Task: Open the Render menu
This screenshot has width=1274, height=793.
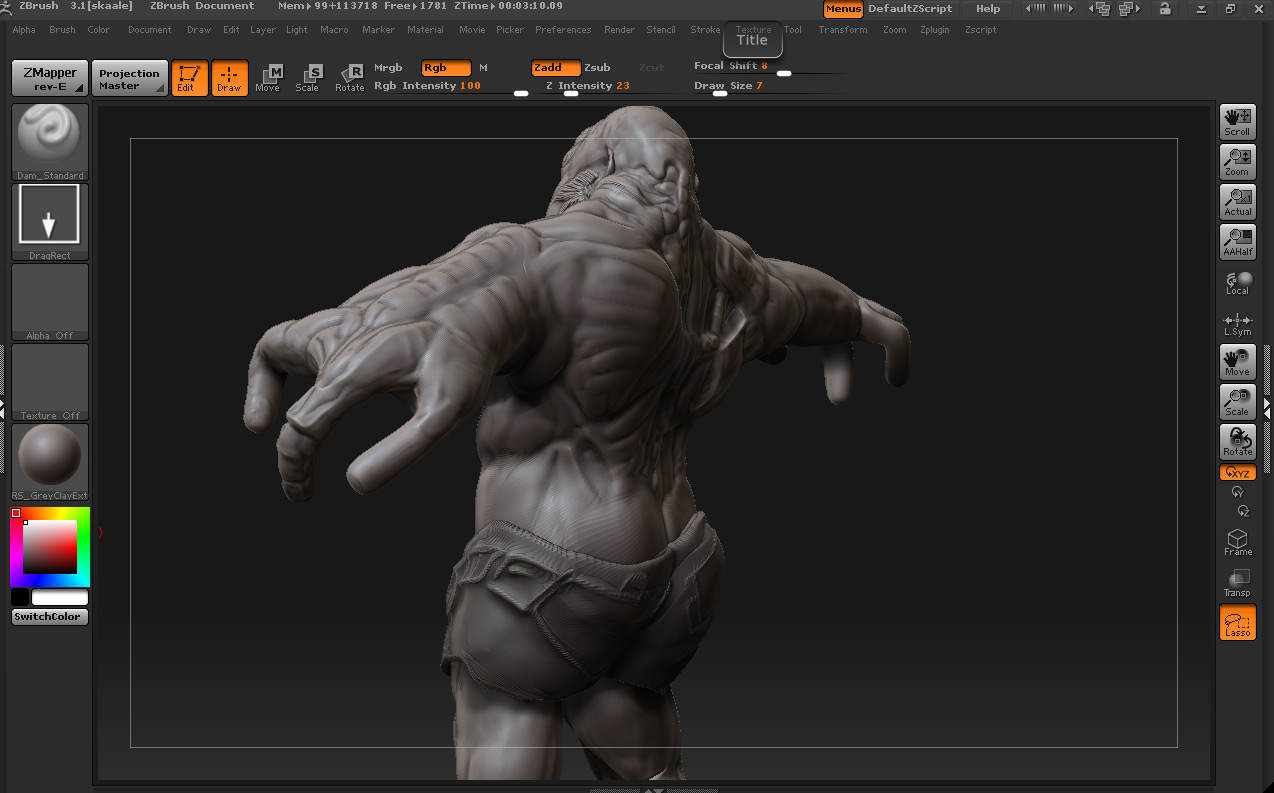Action: (x=619, y=30)
